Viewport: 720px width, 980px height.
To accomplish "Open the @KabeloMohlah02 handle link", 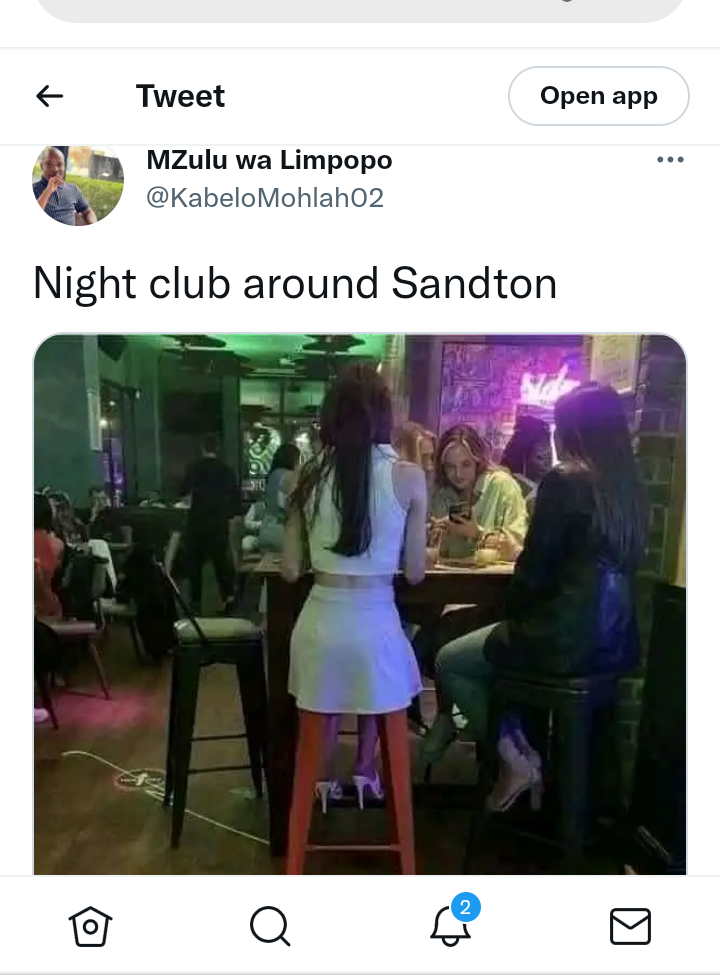I will coord(265,198).
